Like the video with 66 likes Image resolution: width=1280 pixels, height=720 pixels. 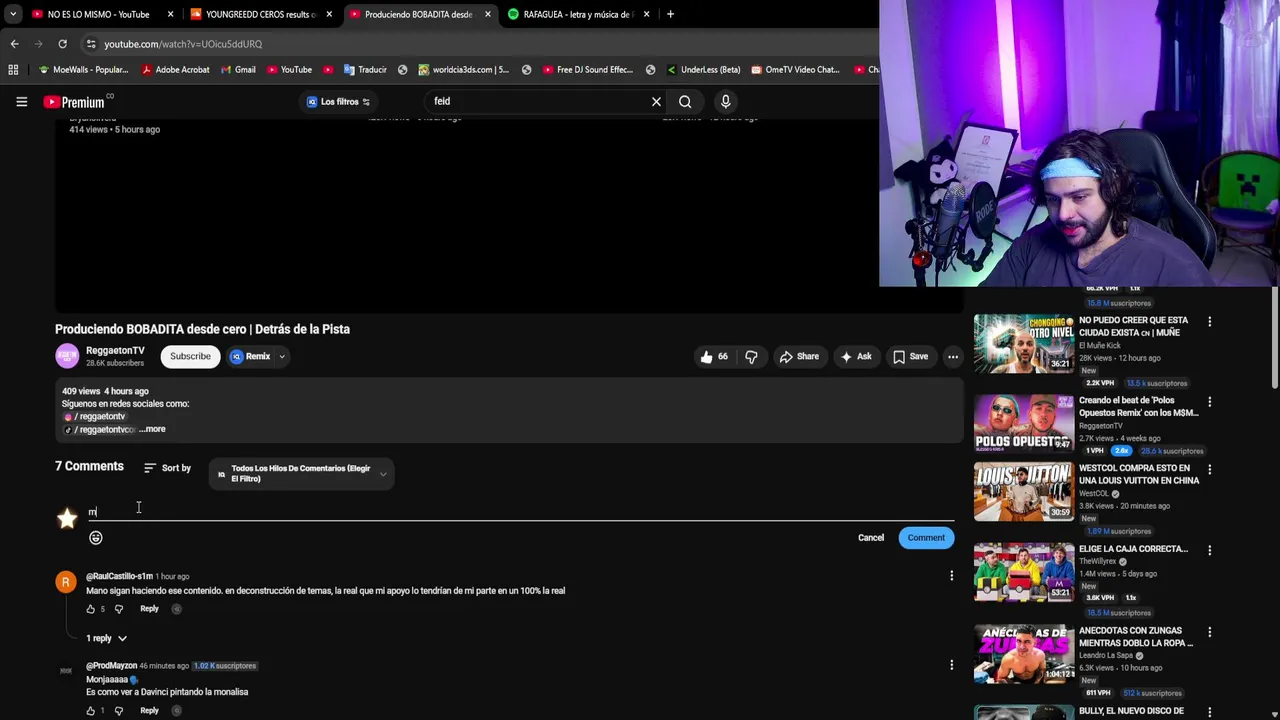coord(714,357)
